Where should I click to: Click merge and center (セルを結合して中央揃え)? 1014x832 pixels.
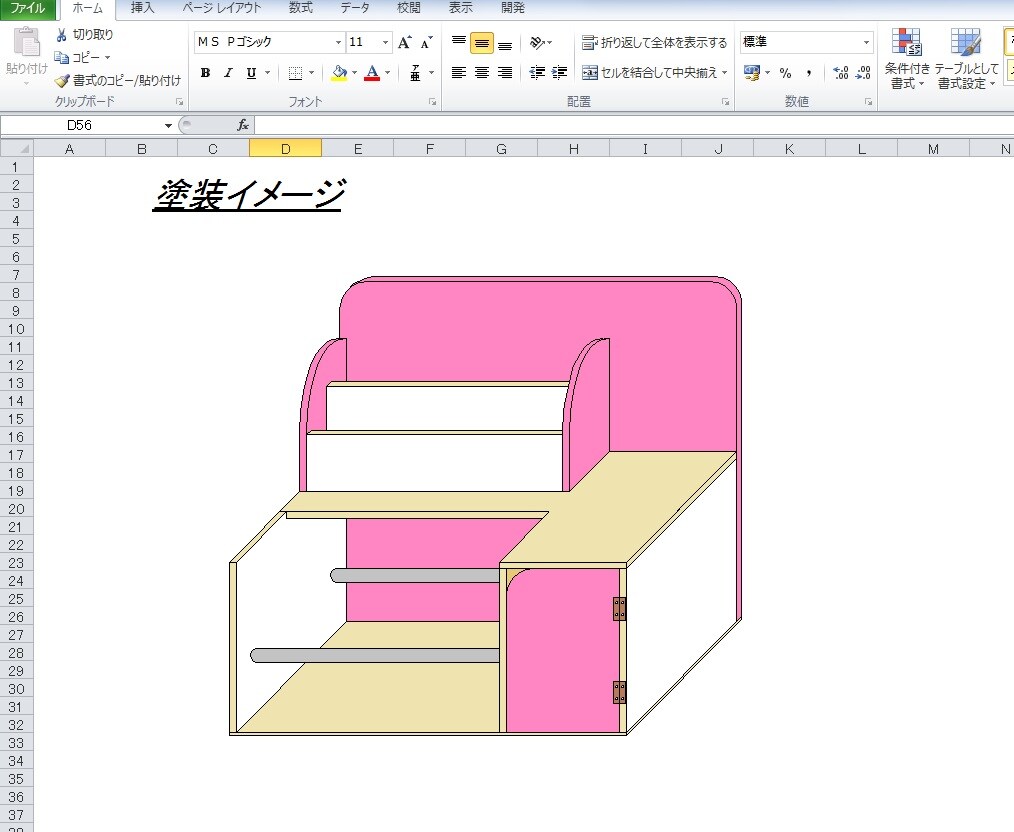650,72
